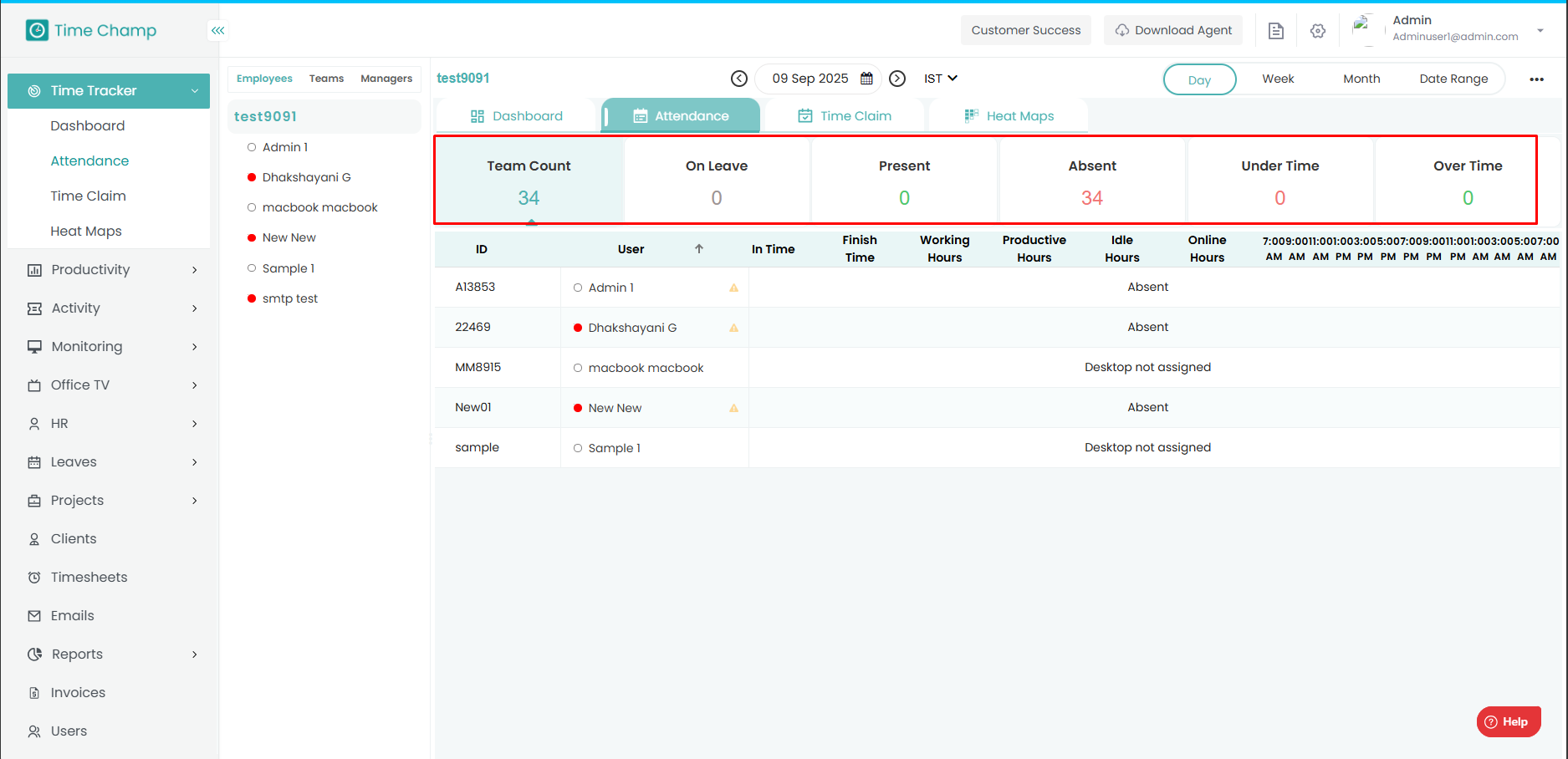
Task: Open the IST timezone dropdown
Action: (941, 79)
